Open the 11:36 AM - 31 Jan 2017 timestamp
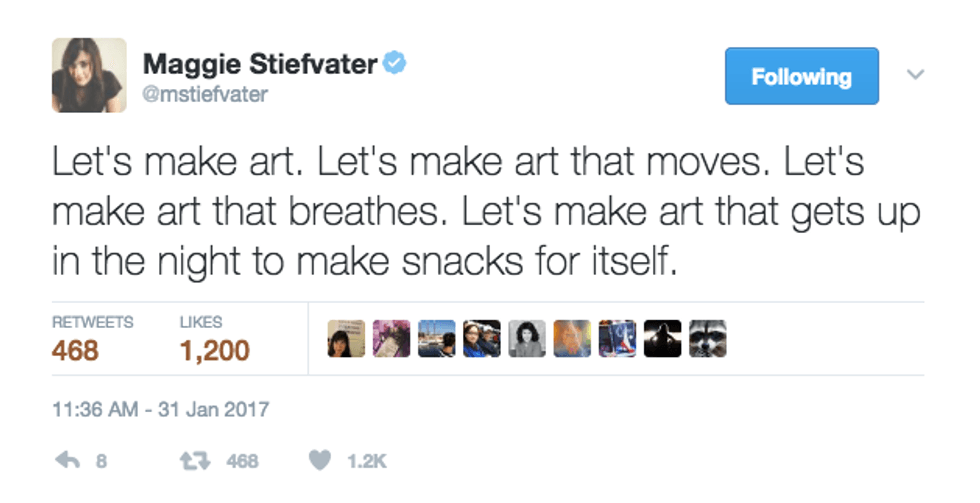Image resolution: width=980 pixels, height=503 pixels. (x=160, y=410)
